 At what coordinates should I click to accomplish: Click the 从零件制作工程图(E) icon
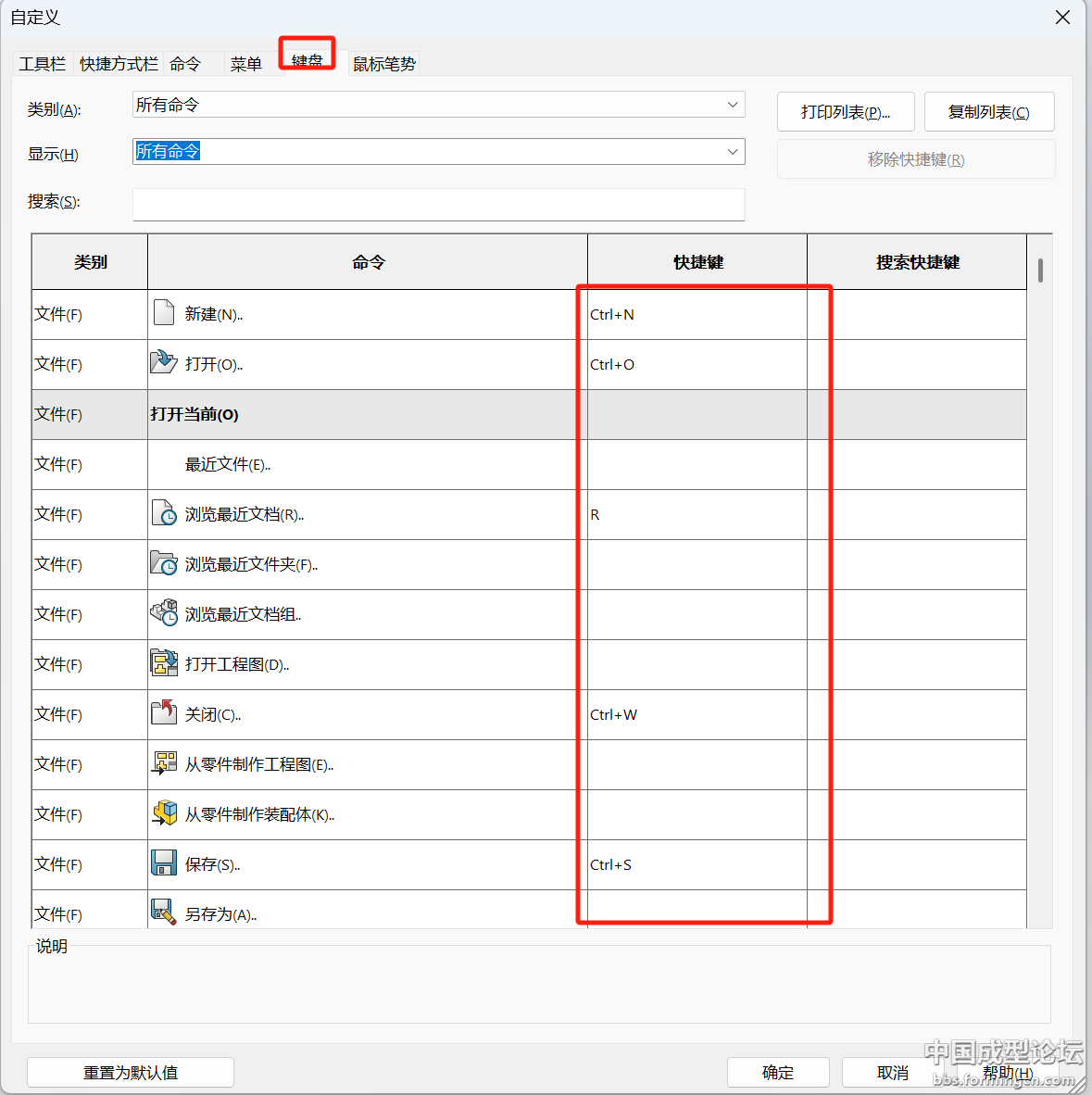164,761
